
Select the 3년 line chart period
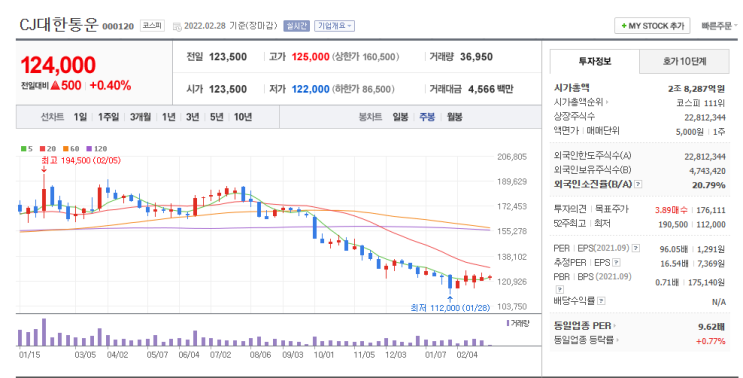(x=192, y=117)
